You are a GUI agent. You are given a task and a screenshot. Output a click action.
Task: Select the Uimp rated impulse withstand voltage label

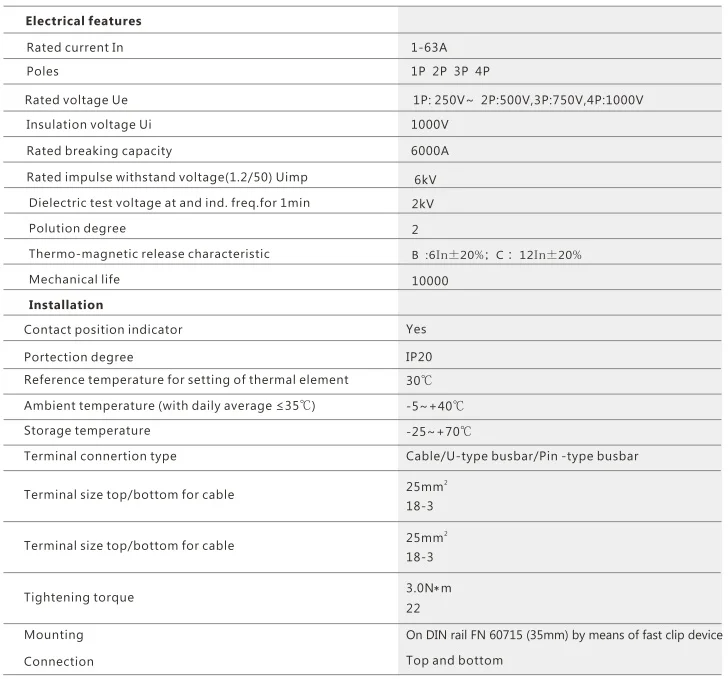[x=167, y=177]
